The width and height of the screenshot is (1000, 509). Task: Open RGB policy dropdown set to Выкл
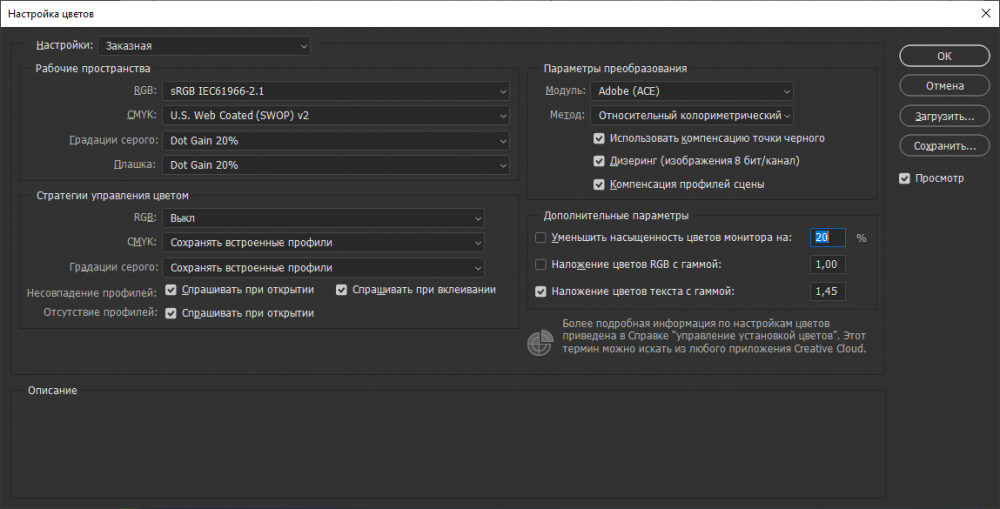[323, 218]
